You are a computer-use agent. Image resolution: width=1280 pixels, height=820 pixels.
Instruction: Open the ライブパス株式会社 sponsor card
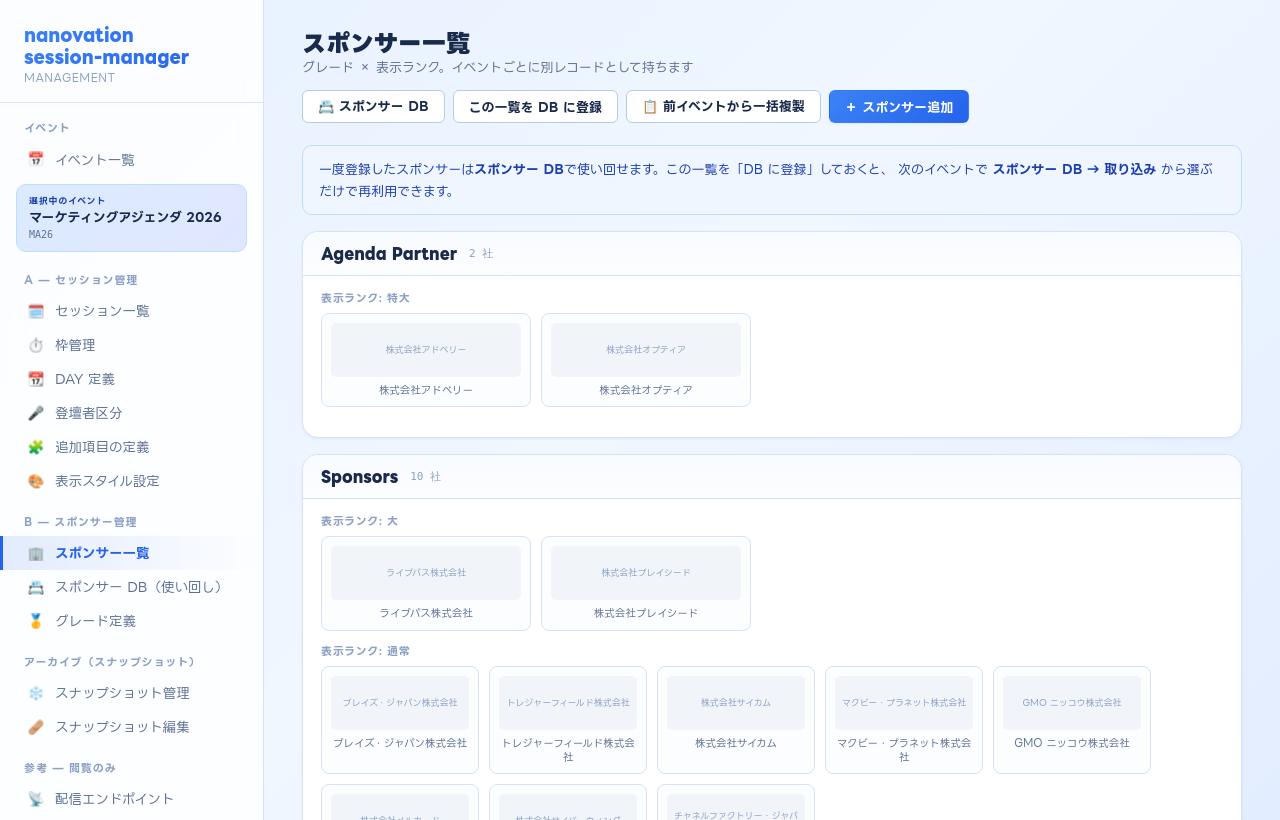(426, 584)
